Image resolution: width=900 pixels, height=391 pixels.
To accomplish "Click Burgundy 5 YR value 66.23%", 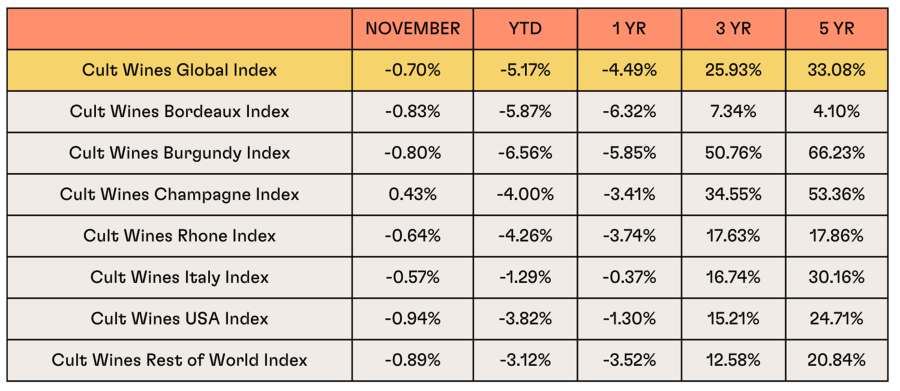I will (837, 153).
